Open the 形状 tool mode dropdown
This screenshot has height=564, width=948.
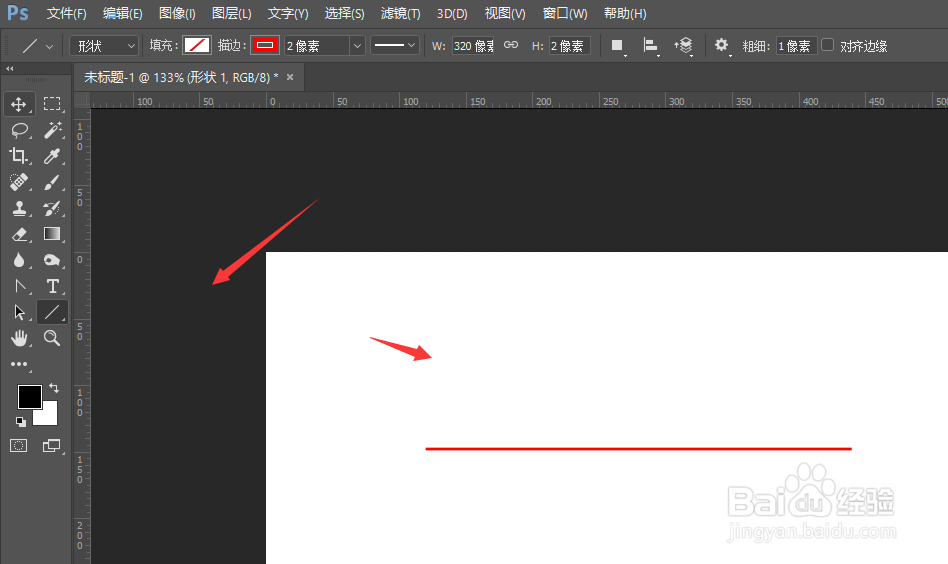click(104, 46)
